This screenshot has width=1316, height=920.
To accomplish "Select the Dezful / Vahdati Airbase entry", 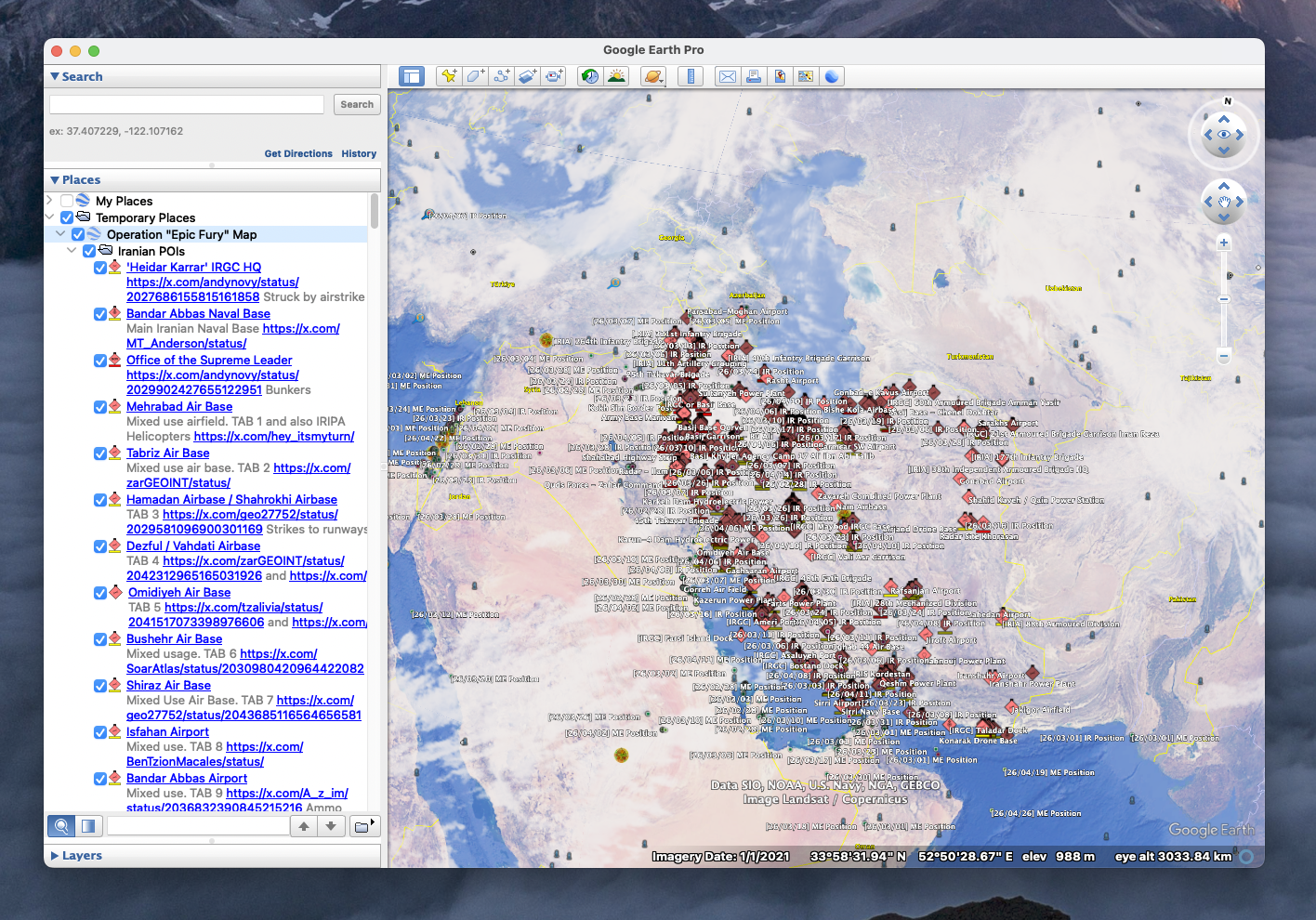I will tap(193, 546).
